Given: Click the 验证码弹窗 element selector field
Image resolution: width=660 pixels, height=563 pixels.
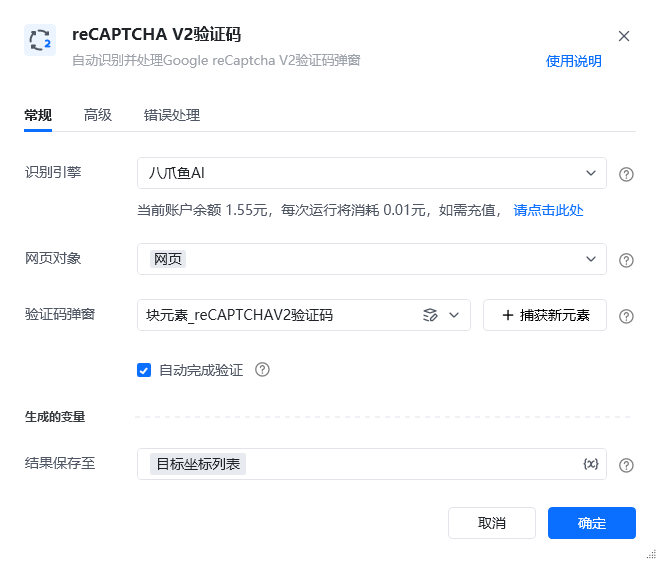Looking at the screenshot, I should point(303,315).
